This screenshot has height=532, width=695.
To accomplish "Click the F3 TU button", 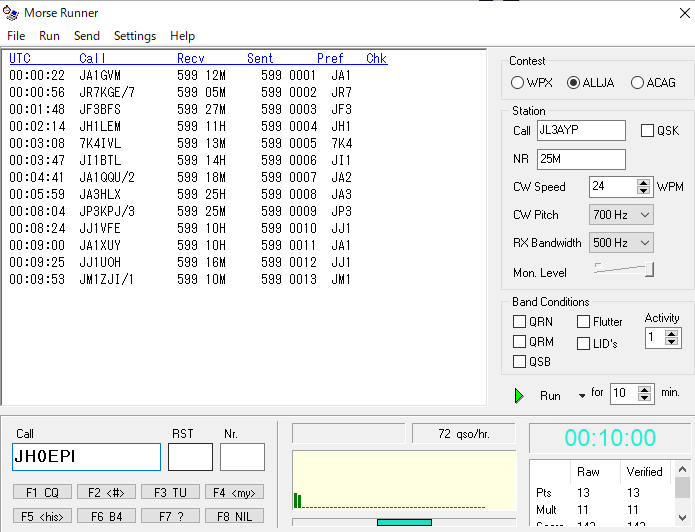I will coord(170,492).
